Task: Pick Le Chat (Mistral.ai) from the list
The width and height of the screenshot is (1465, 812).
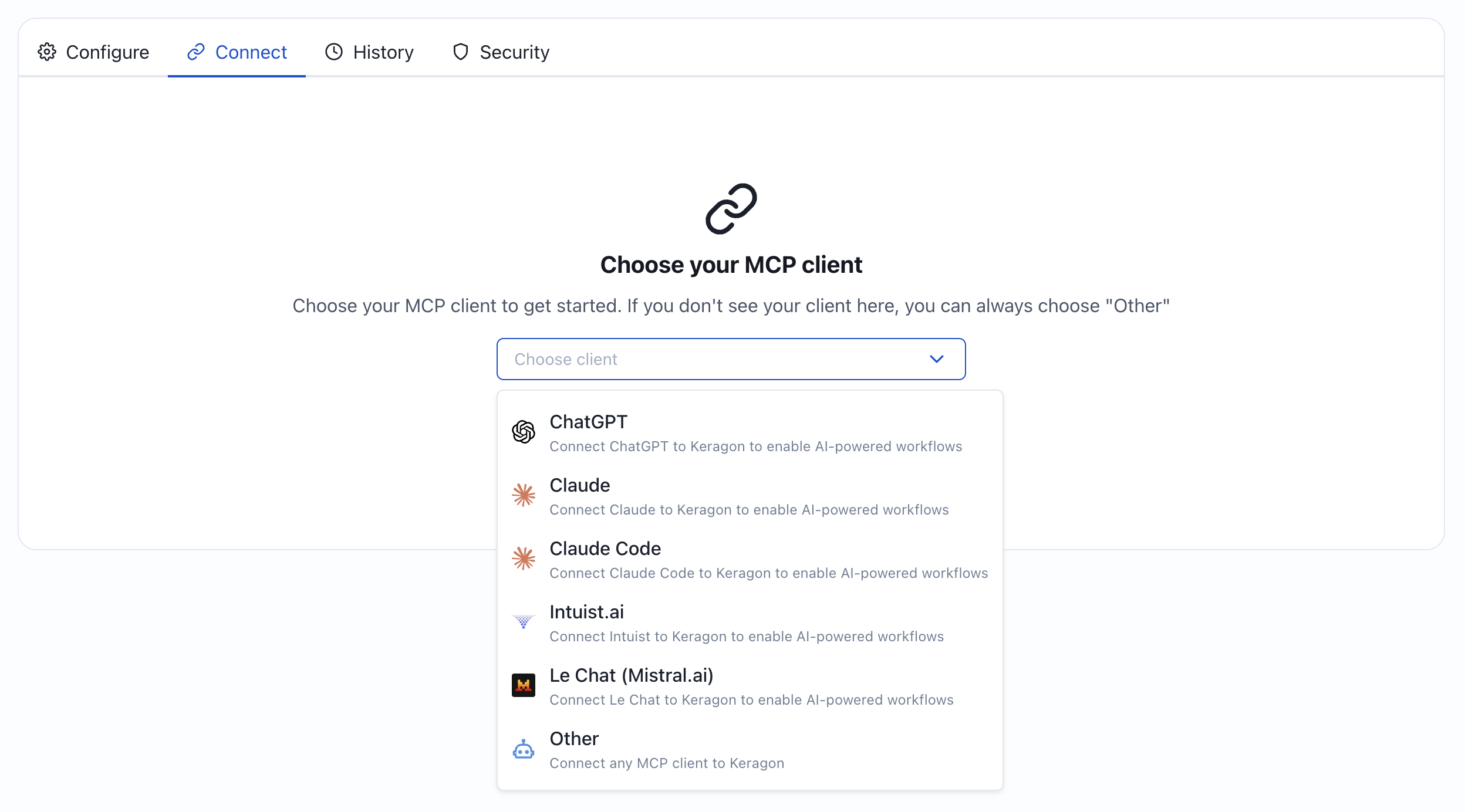Action: click(x=750, y=686)
